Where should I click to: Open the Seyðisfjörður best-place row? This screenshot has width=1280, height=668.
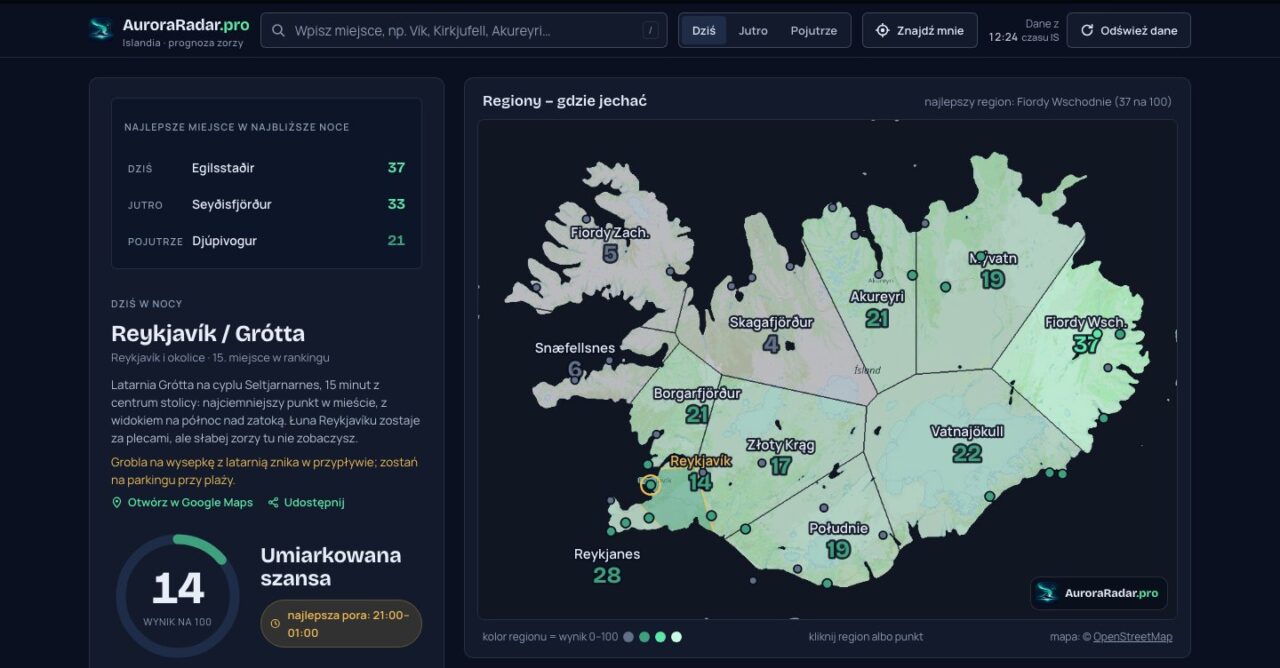click(x=266, y=204)
